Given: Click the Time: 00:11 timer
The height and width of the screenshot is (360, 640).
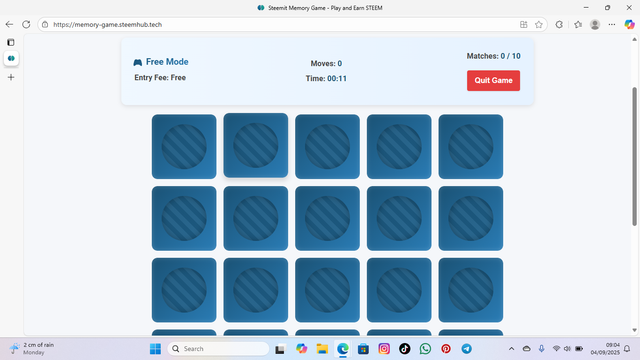Looking at the screenshot, I should point(326,78).
